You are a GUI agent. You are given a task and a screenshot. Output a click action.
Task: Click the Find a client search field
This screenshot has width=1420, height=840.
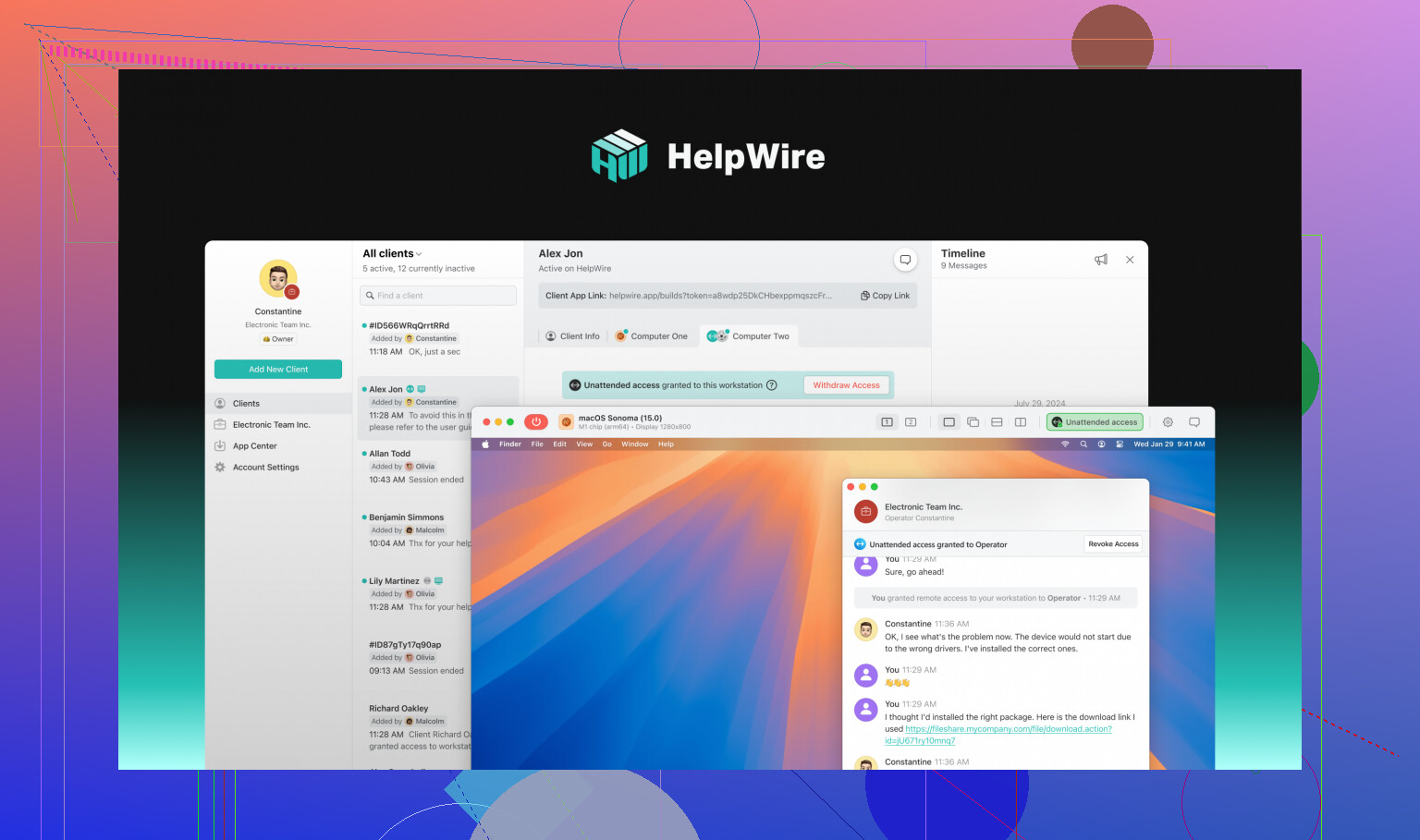[x=437, y=296]
